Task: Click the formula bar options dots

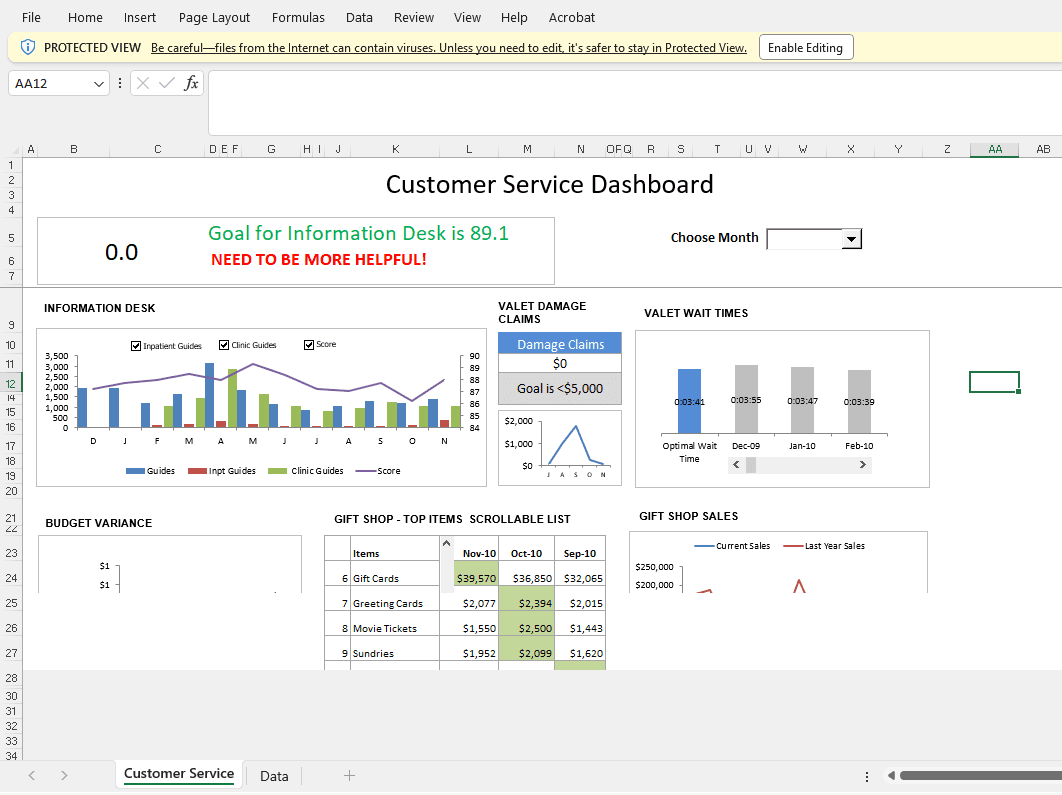Action: point(120,83)
